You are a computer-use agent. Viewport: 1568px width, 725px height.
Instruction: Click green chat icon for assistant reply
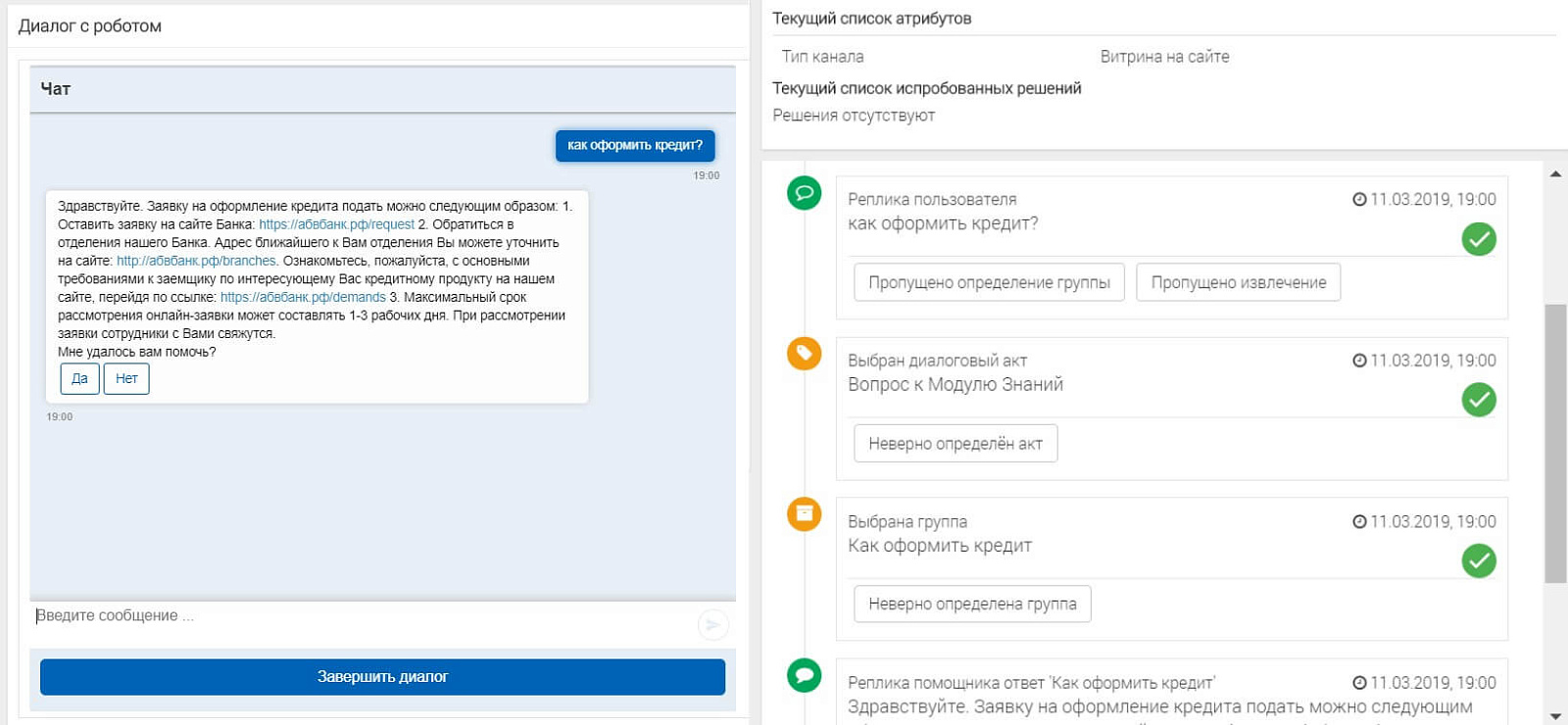tap(805, 674)
